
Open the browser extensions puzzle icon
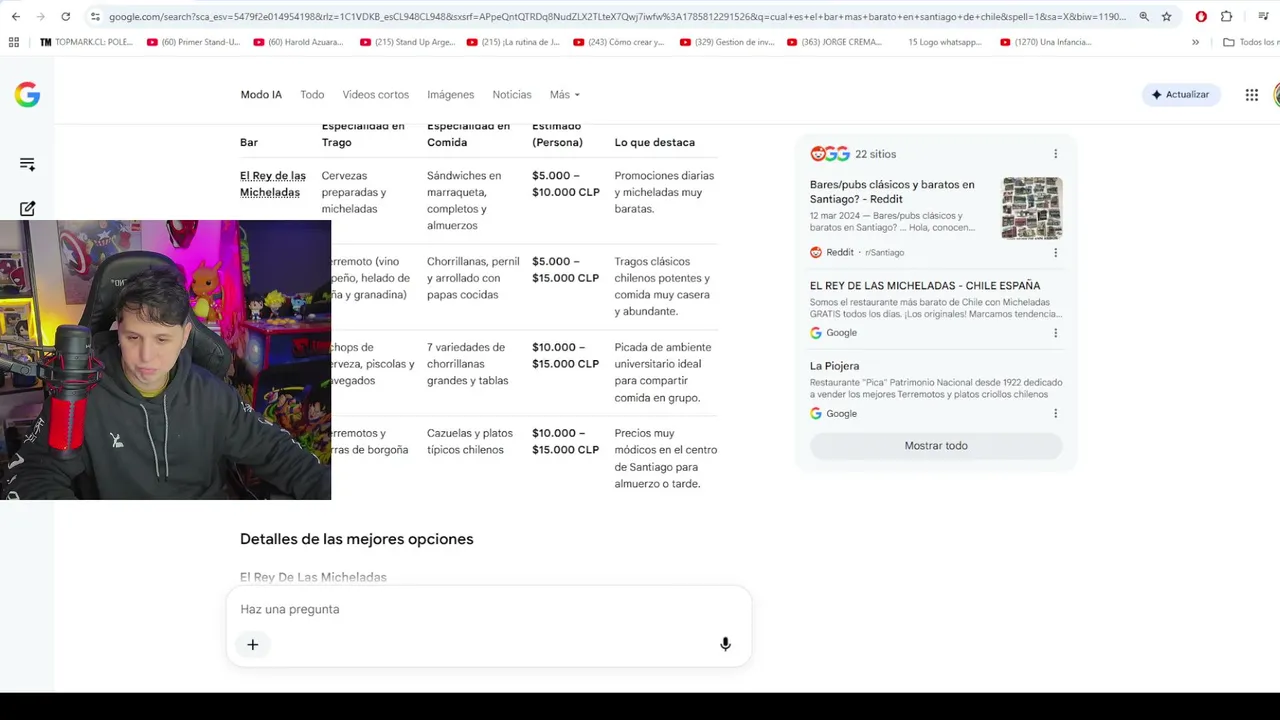[x=1227, y=17]
